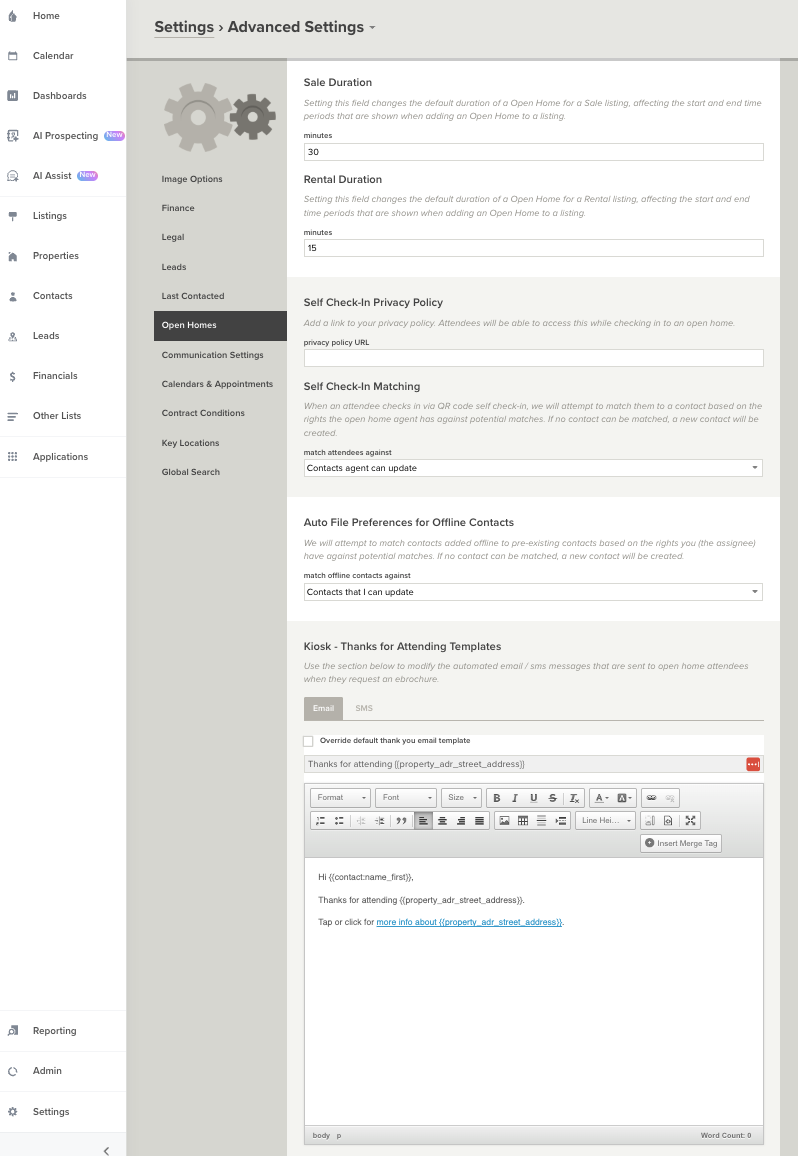Open the Size dropdown in editor
The width and height of the screenshot is (798, 1156).
point(461,798)
